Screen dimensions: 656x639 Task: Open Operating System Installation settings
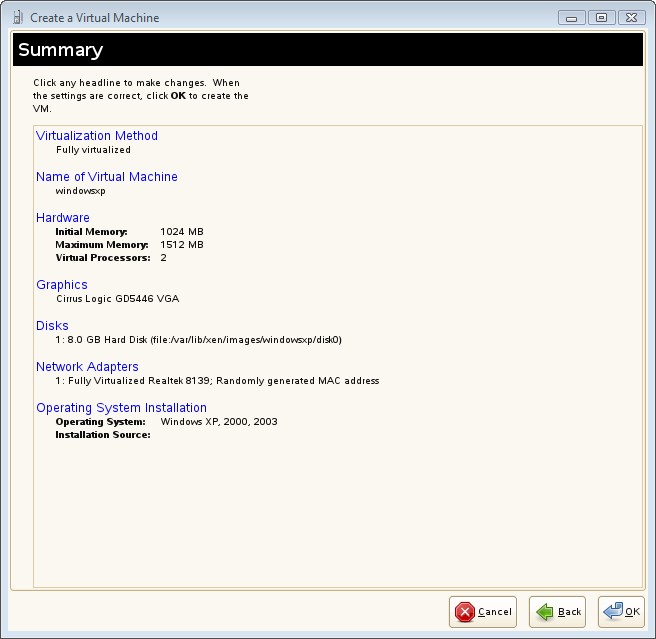pyautogui.click(x=121, y=408)
